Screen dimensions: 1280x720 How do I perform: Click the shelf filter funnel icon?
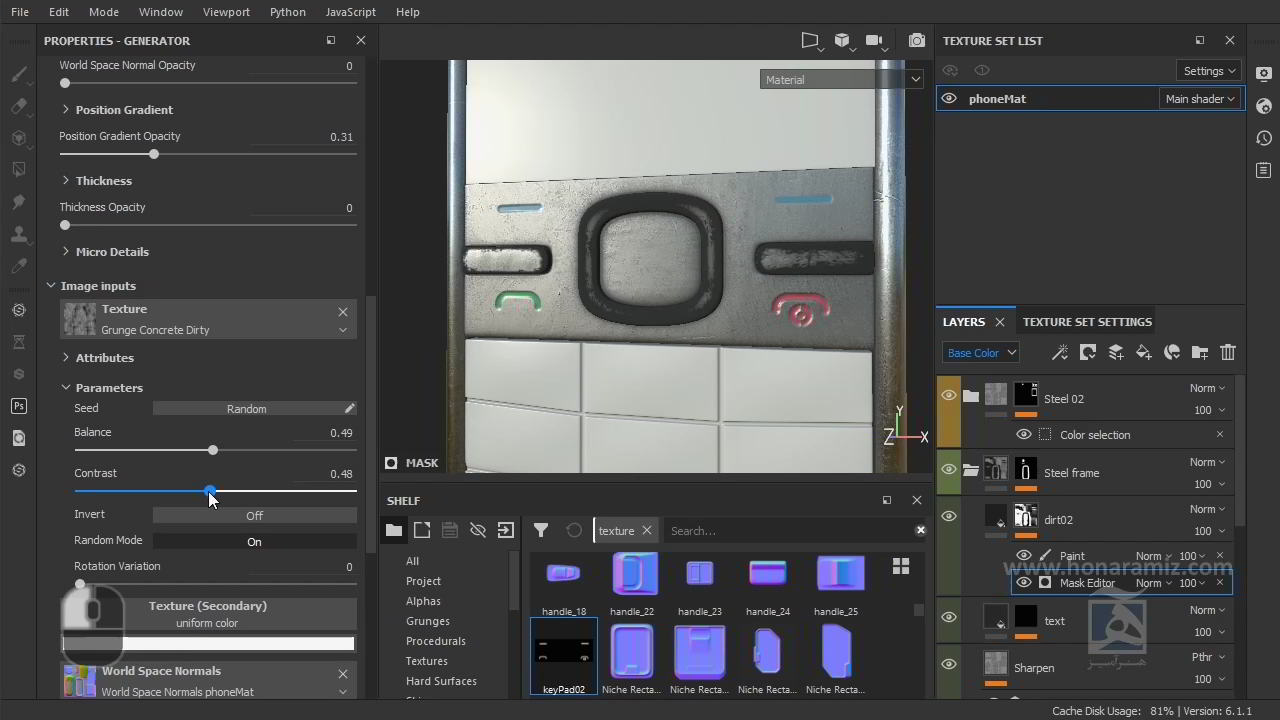pos(541,530)
